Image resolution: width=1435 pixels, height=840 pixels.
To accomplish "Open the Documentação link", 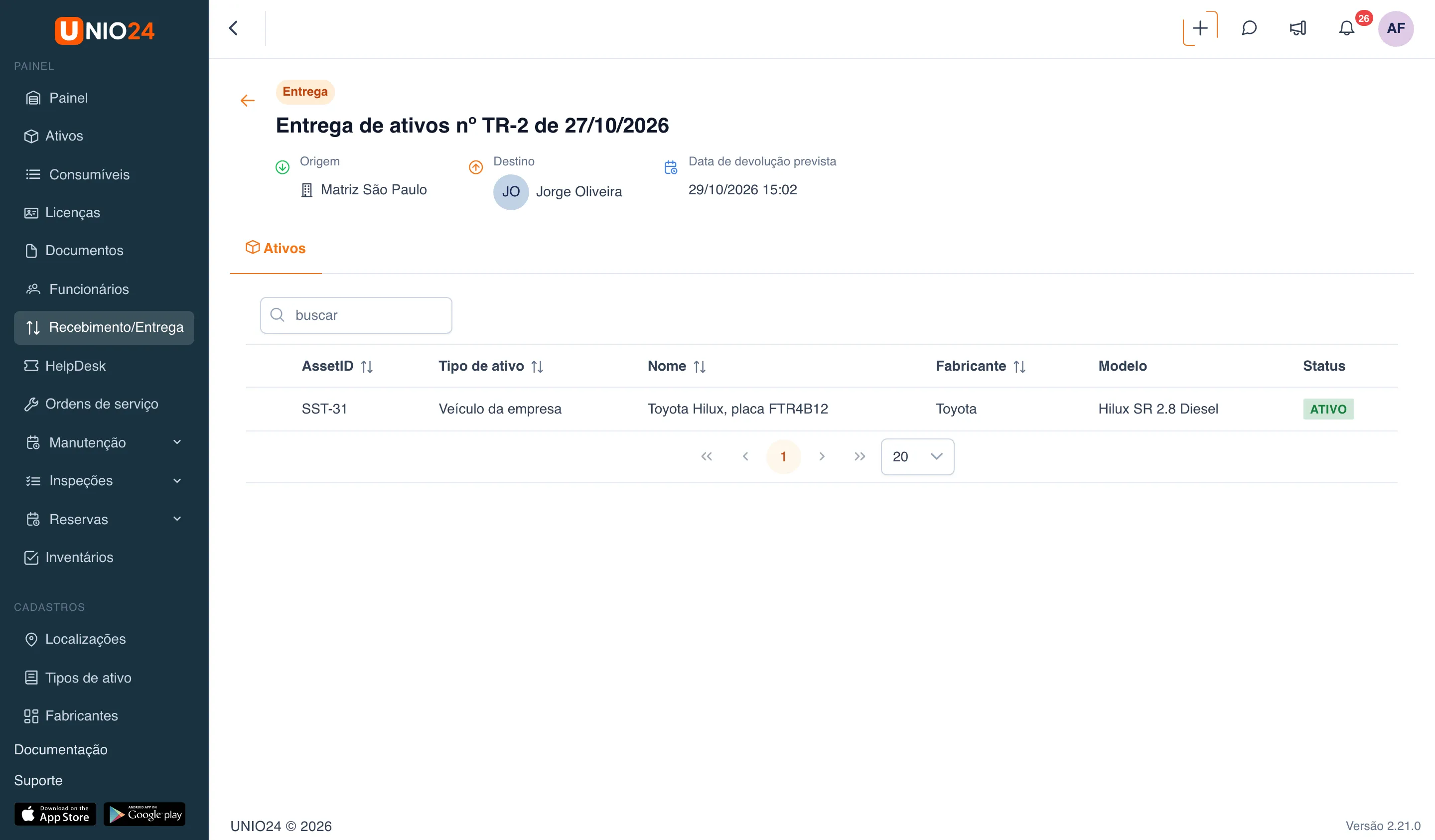I will pyautogui.click(x=61, y=749).
